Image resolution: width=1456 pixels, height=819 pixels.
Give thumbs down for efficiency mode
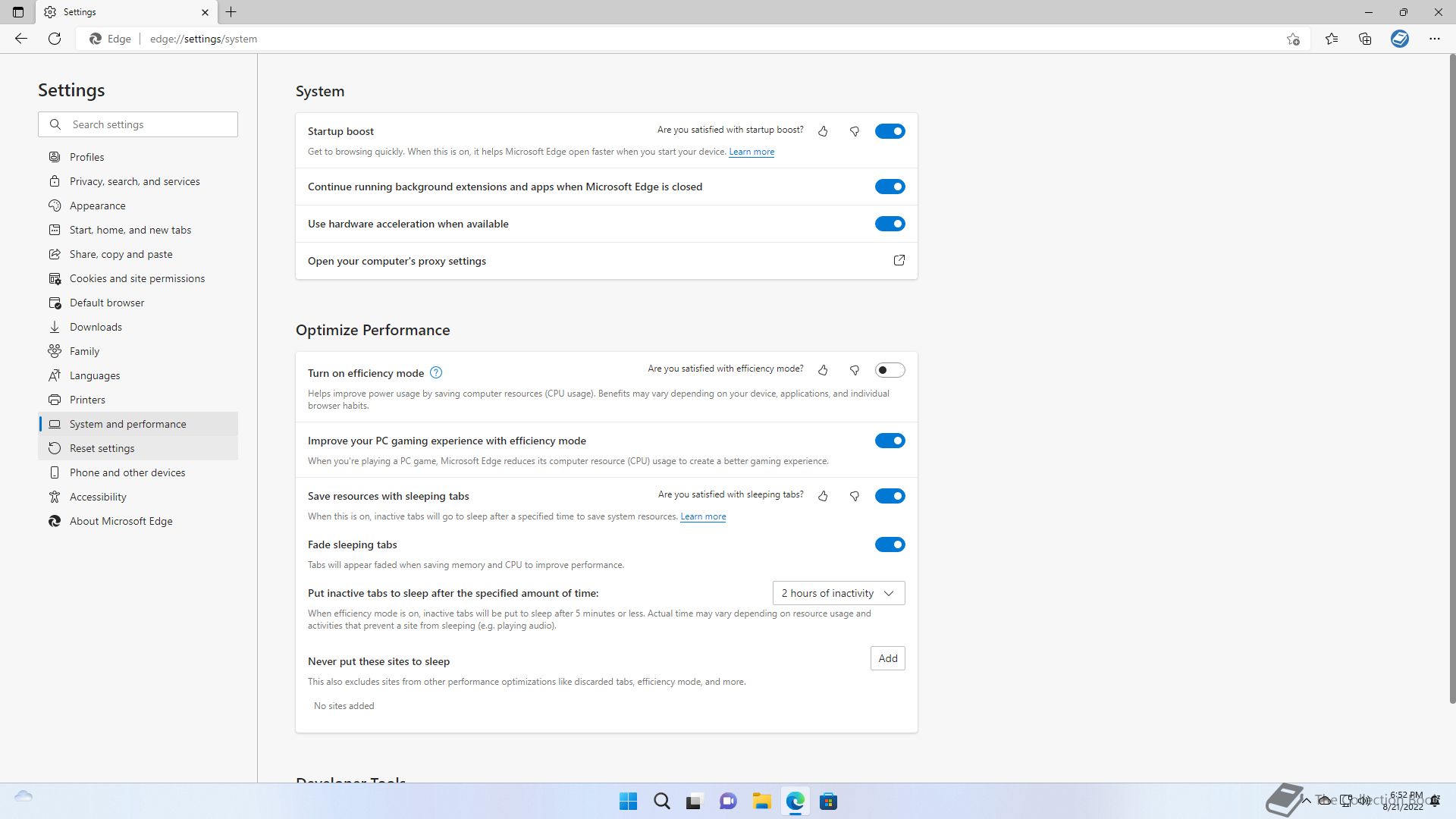855,370
